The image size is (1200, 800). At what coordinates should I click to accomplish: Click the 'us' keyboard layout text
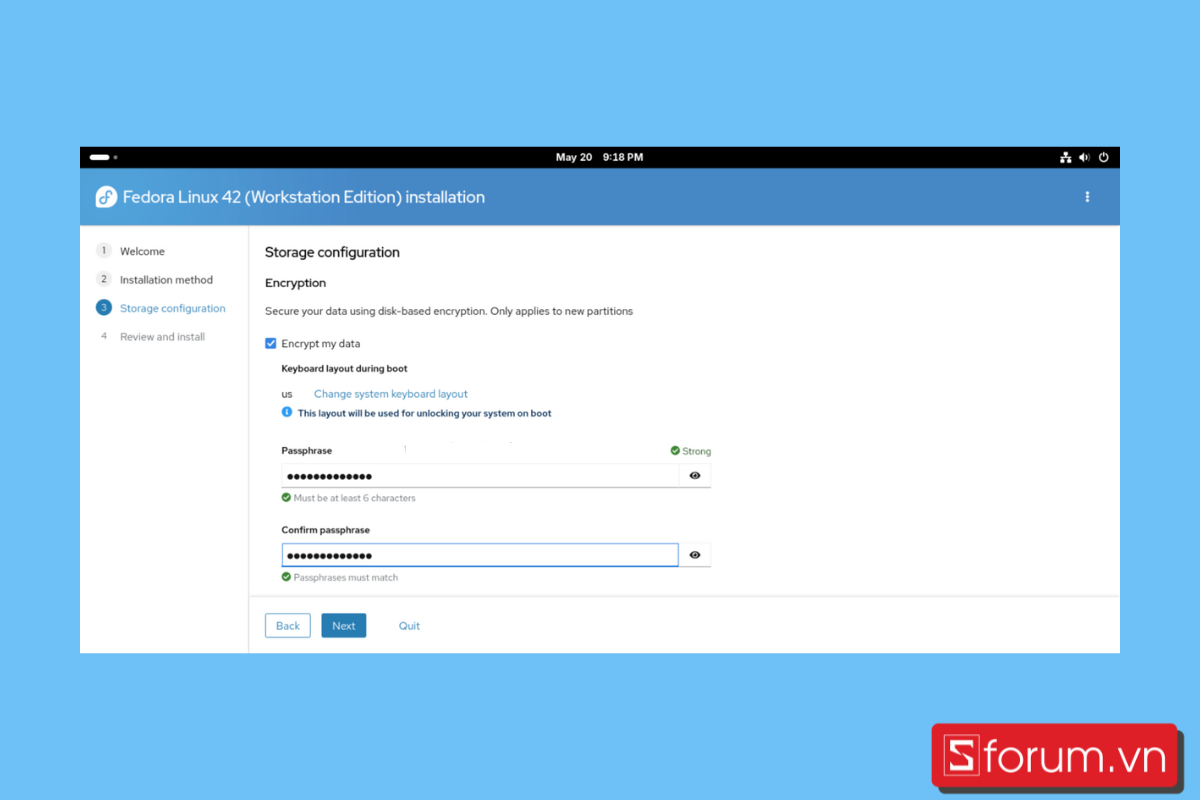point(287,394)
